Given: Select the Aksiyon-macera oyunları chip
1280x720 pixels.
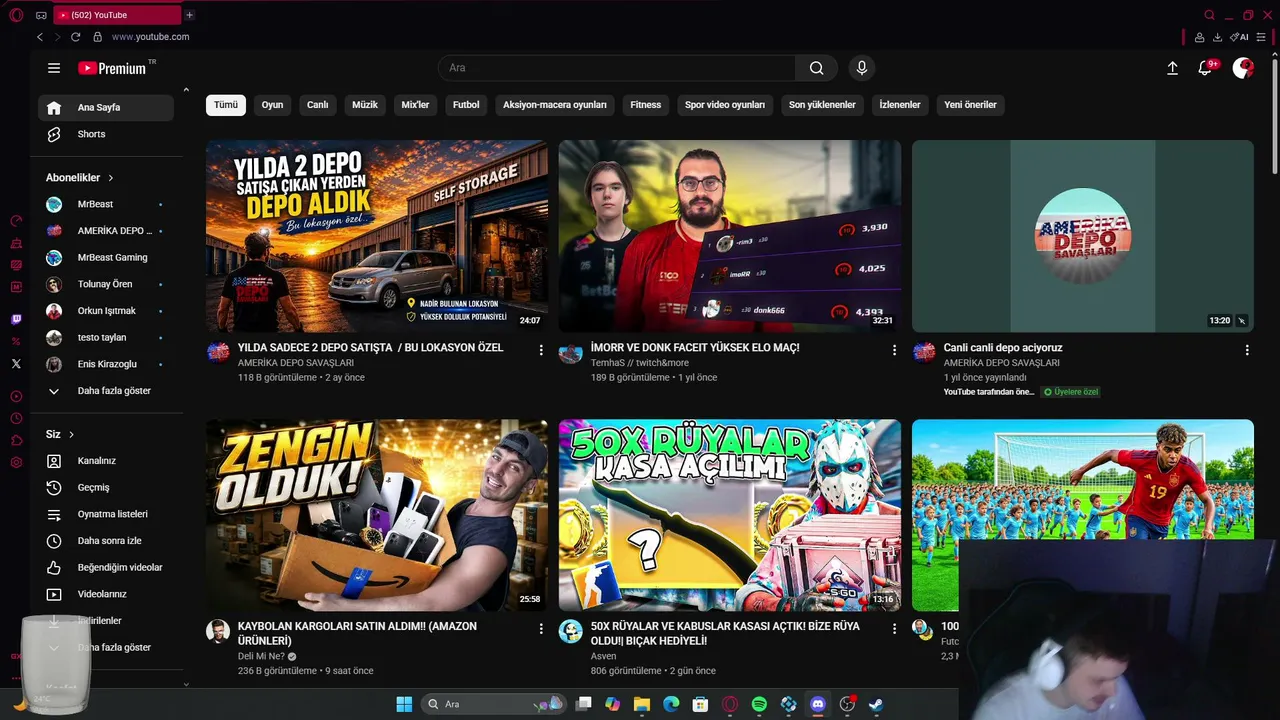Looking at the screenshot, I should [555, 105].
